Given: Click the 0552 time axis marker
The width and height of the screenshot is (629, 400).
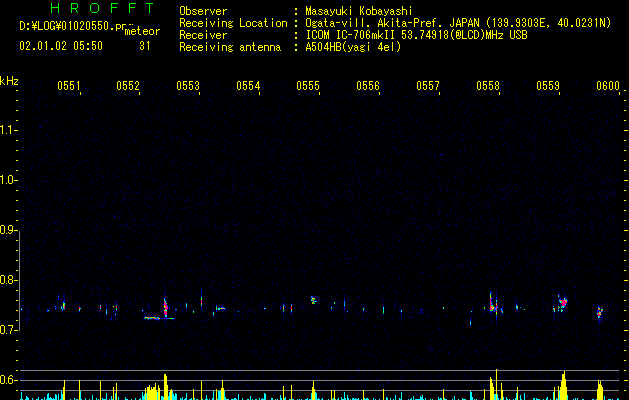Looking at the screenshot, I should pyautogui.click(x=128, y=86).
